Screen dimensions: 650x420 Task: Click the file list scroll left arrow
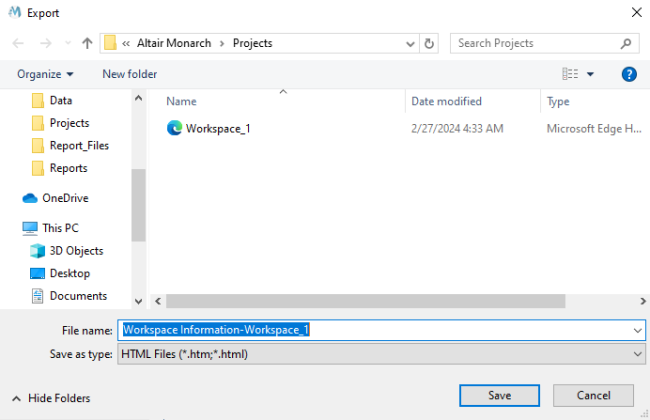tap(158, 301)
